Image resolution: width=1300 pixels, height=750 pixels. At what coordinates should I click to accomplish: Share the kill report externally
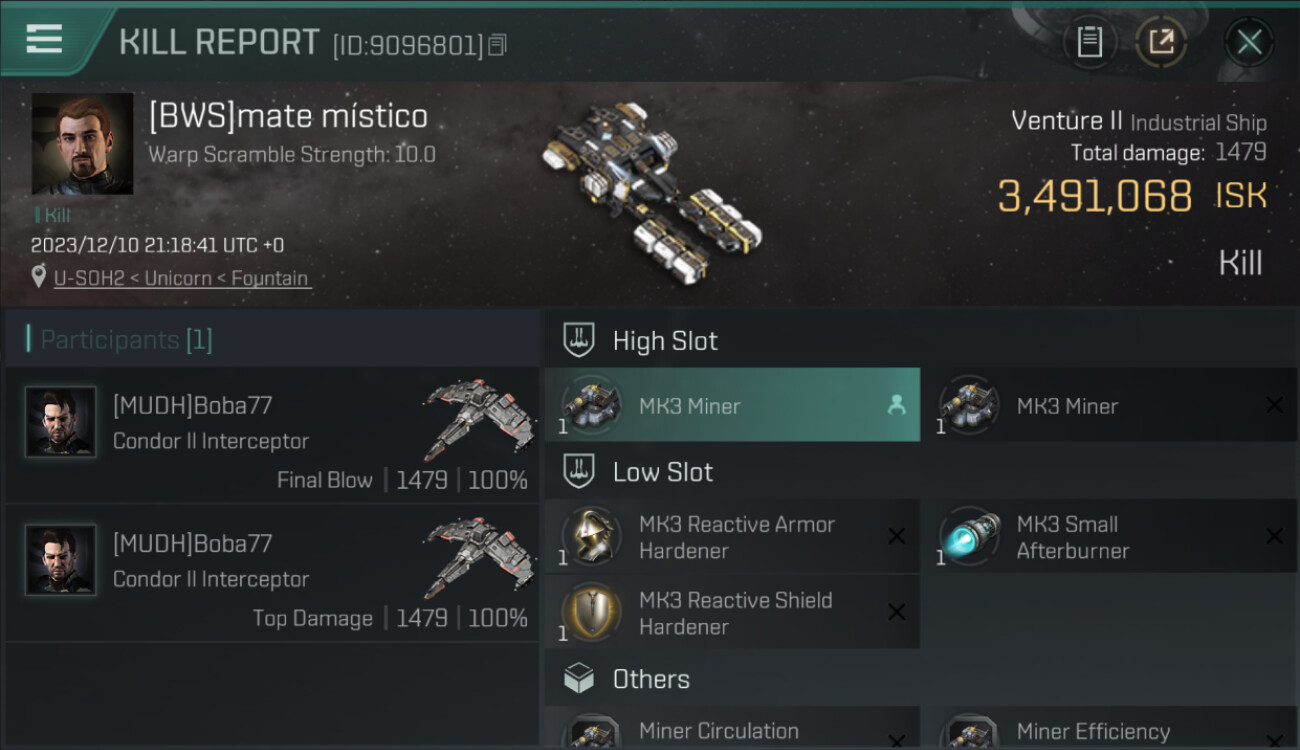coord(1161,42)
